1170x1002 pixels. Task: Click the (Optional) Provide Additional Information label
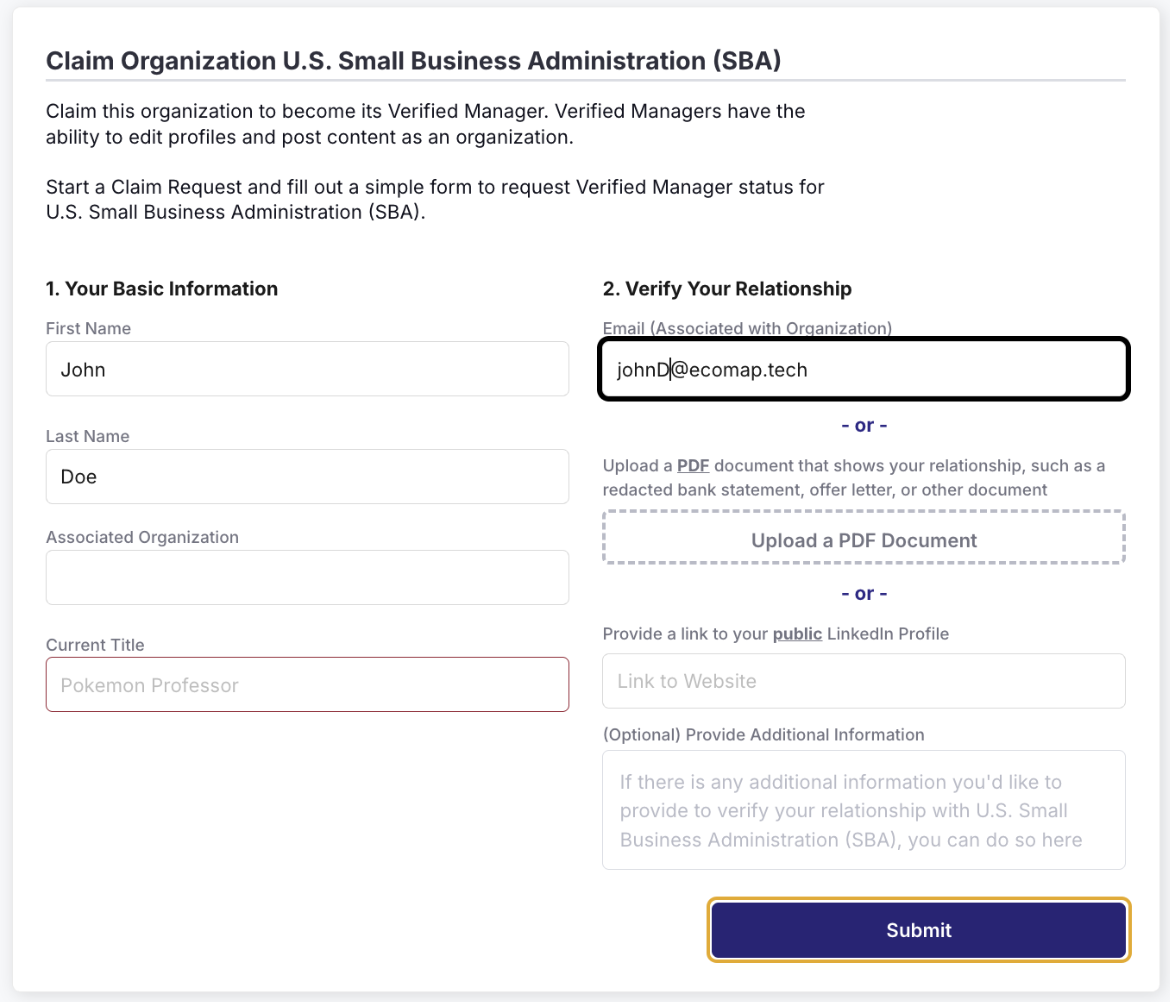763,735
